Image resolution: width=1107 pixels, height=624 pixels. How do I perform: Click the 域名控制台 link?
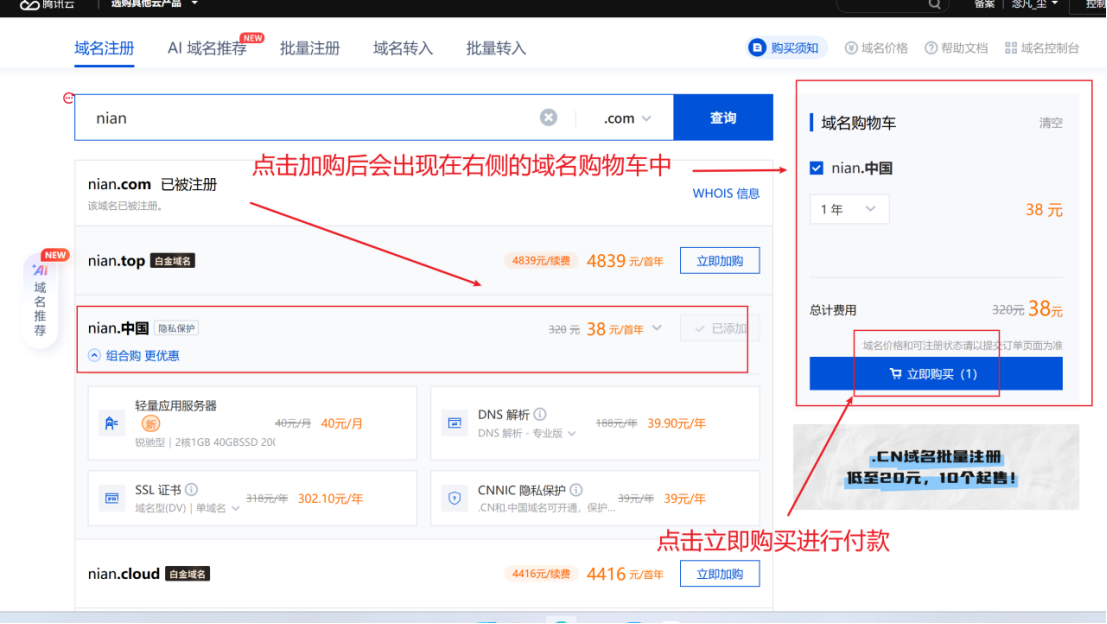click(x=1050, y=48)
